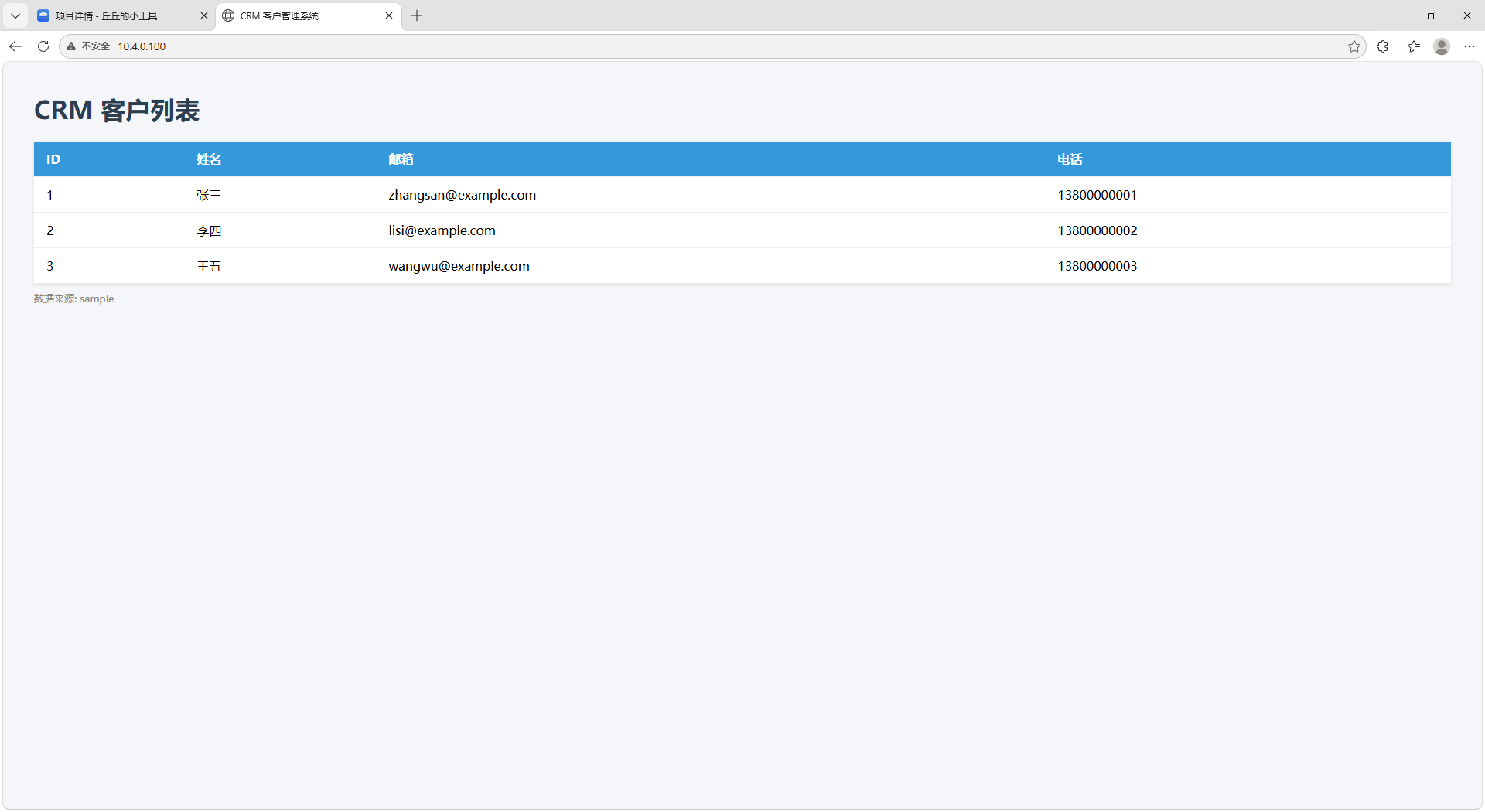Screen dimensions: 1485x812
Task: Close the 项目详情 tab
Action: (204, 15)
